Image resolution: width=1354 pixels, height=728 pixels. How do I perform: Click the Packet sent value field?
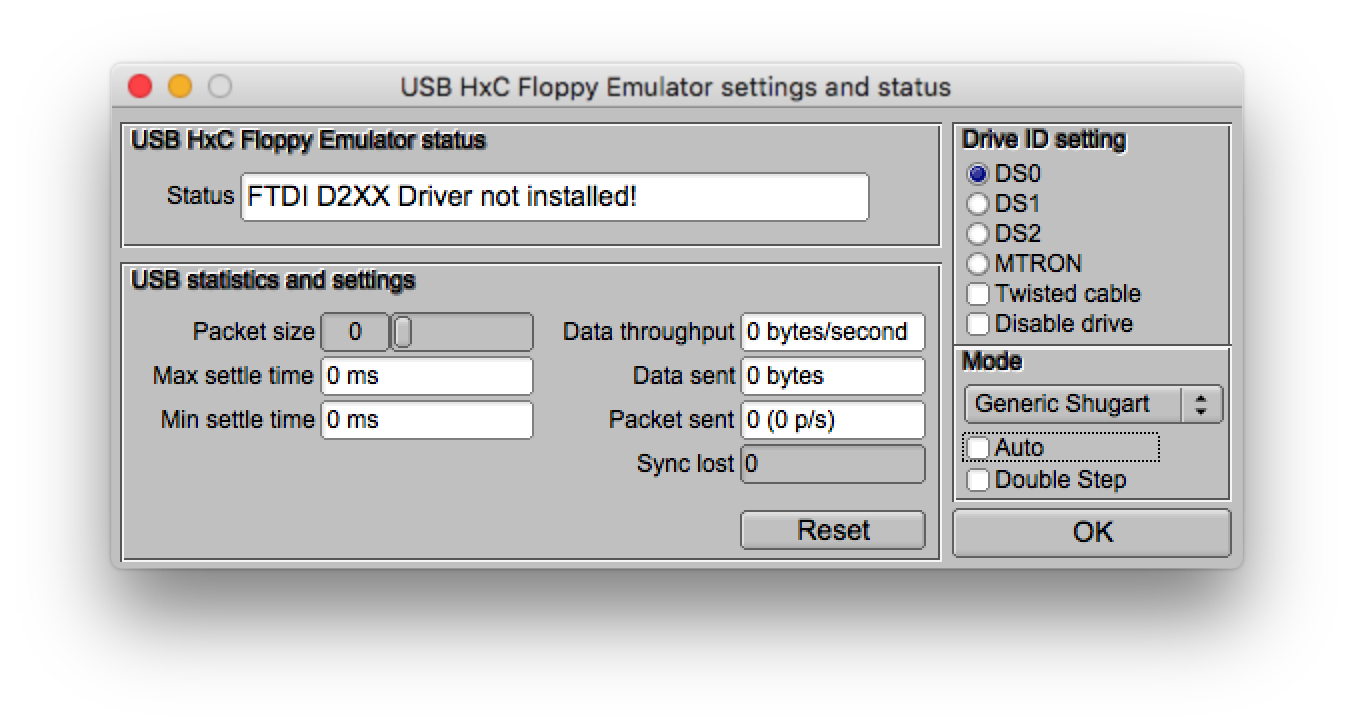click(833, 420)
